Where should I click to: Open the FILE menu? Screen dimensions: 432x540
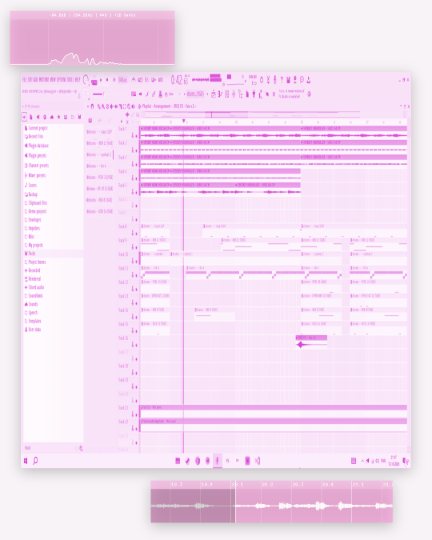tap(25, 80)
